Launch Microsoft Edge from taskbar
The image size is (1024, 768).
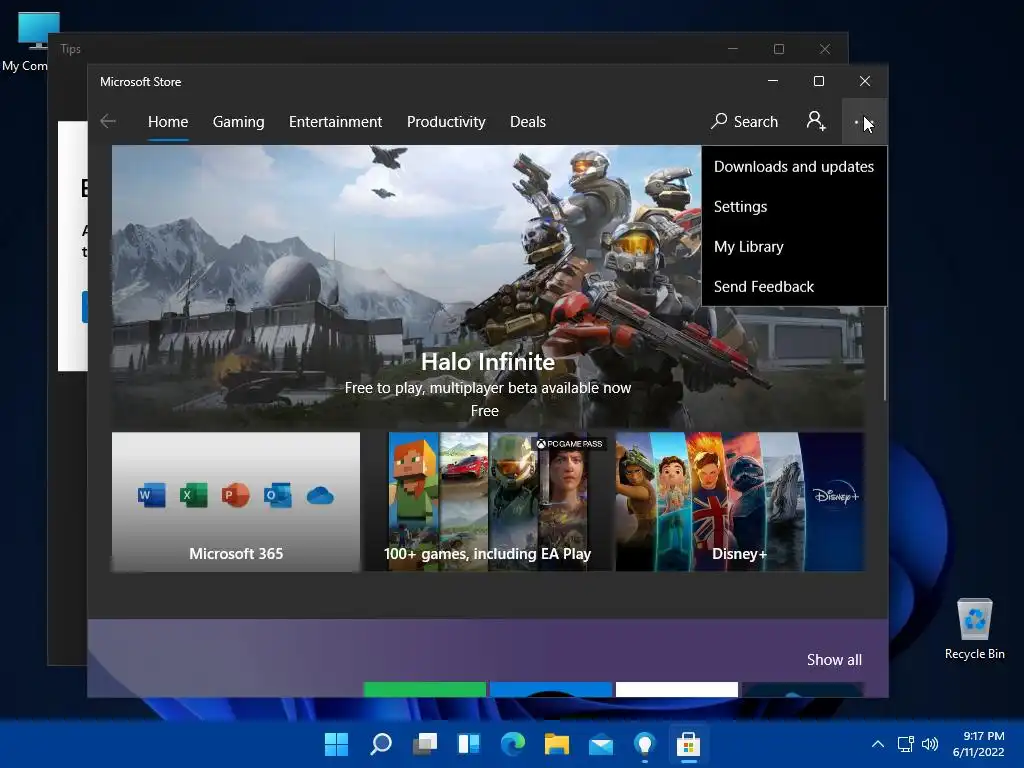pos(513,744)
